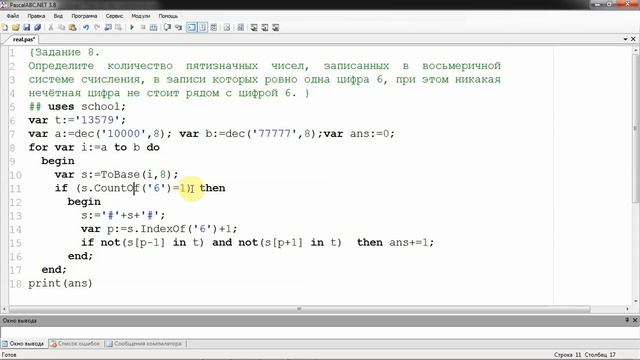This screenshot has width=640, height=360.
Task: Undo the last edit with the blue arrow
Action: point(86,27)
